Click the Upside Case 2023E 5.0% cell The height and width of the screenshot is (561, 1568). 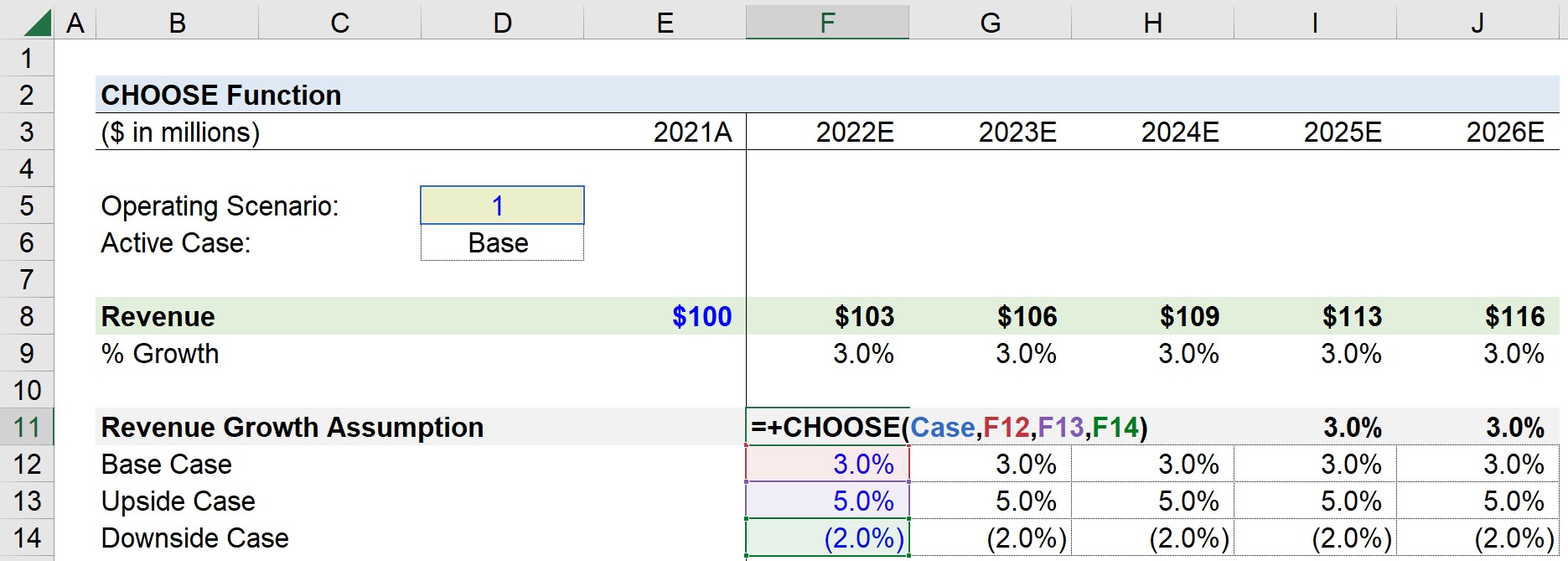pyautogui.click(x=990, y=501)
